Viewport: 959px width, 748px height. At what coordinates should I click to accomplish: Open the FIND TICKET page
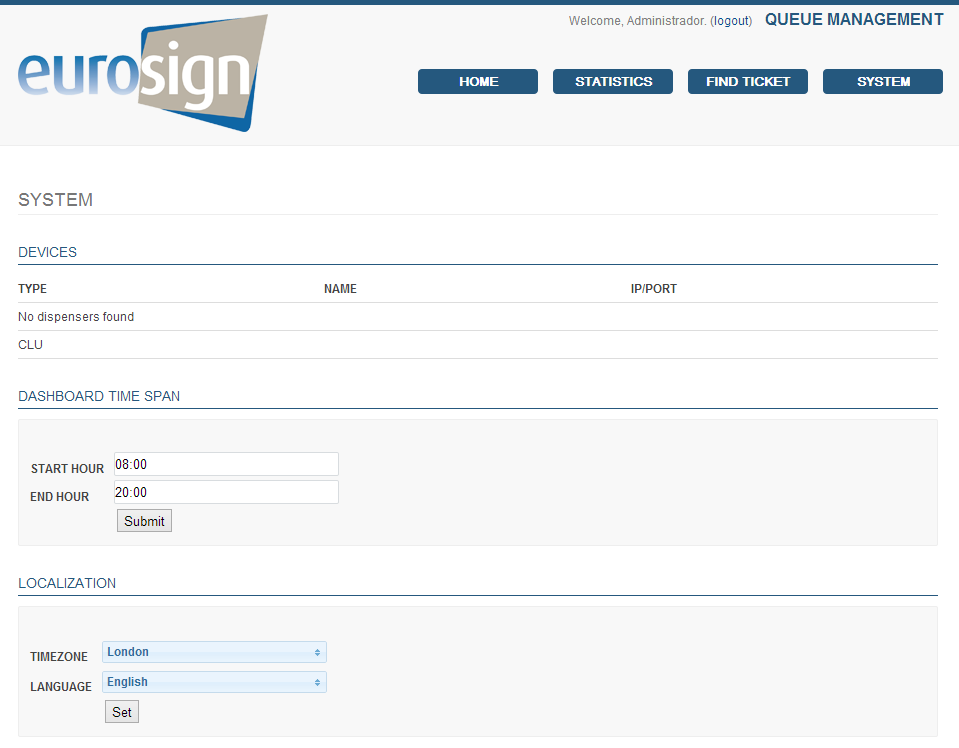tap(748, 82)
